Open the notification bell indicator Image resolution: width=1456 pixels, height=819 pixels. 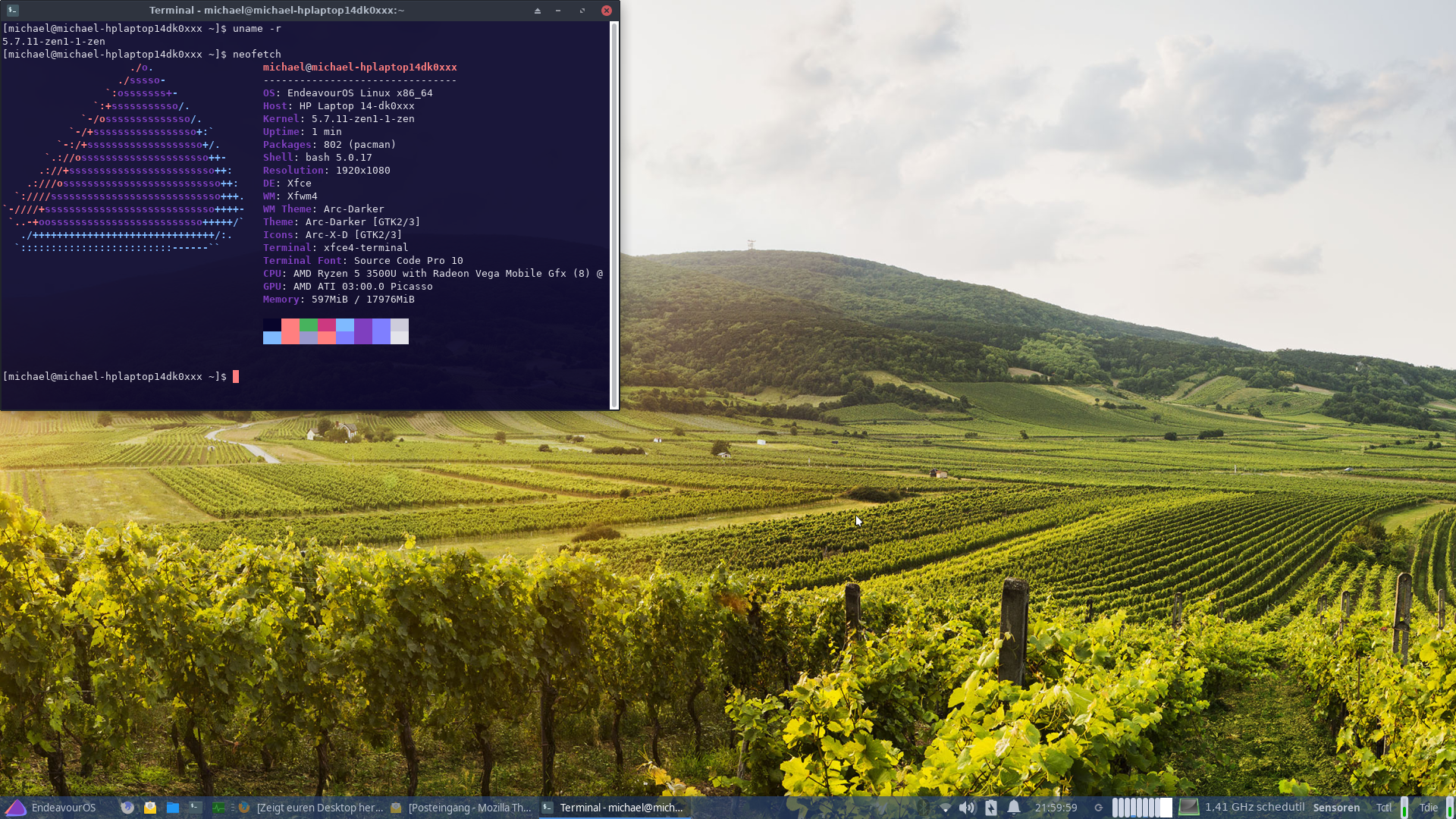pyautogui.click(x=1014, y=808)
